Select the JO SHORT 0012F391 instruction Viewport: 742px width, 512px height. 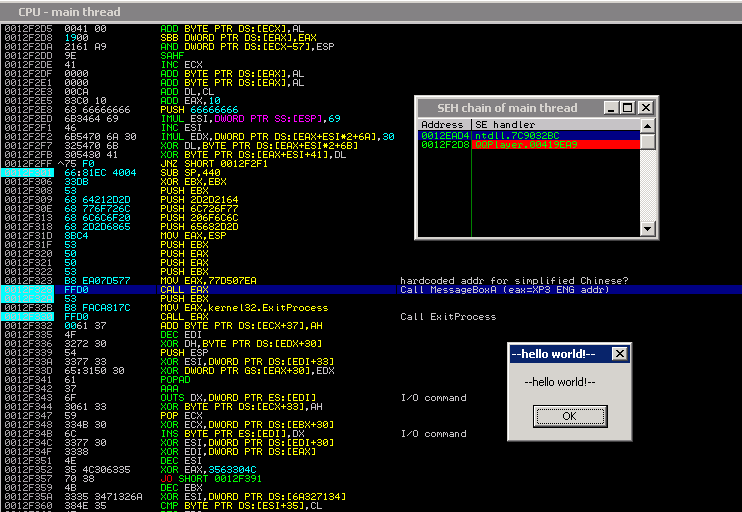211,478
